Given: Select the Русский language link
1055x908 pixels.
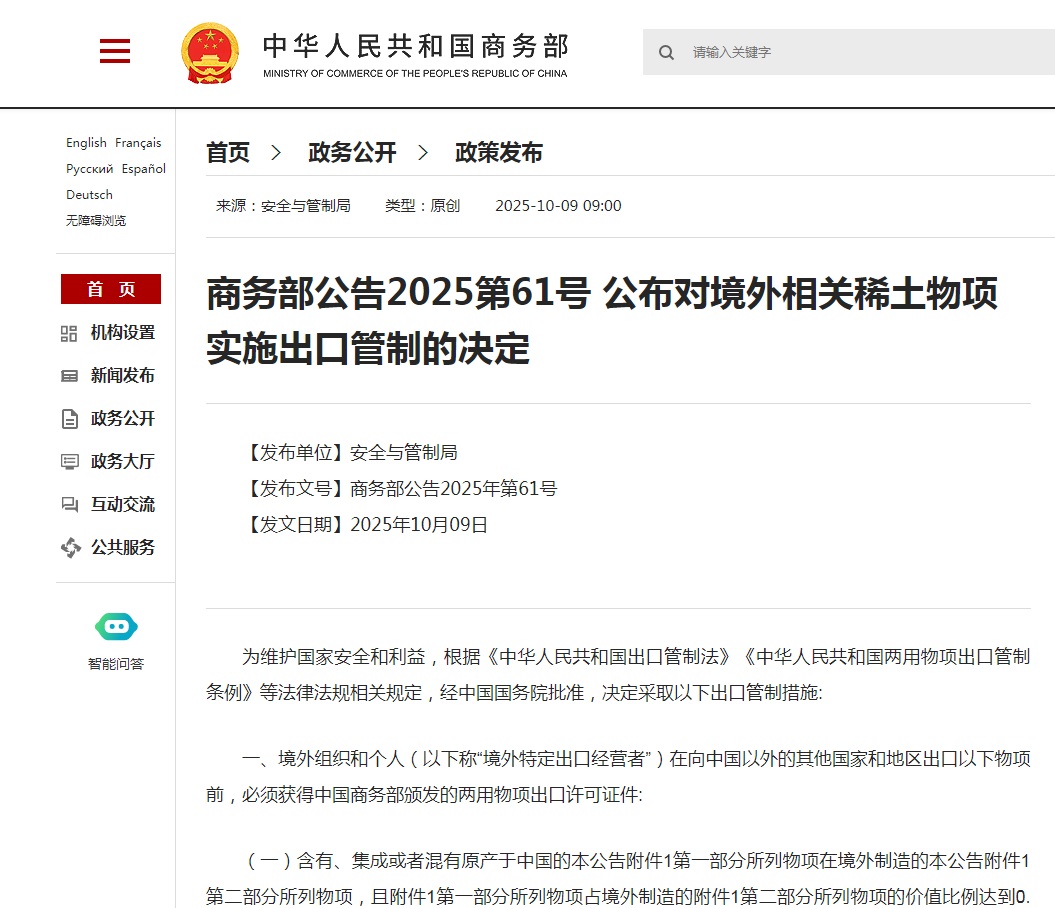Looking at the screenshot, I should [90, 169].
